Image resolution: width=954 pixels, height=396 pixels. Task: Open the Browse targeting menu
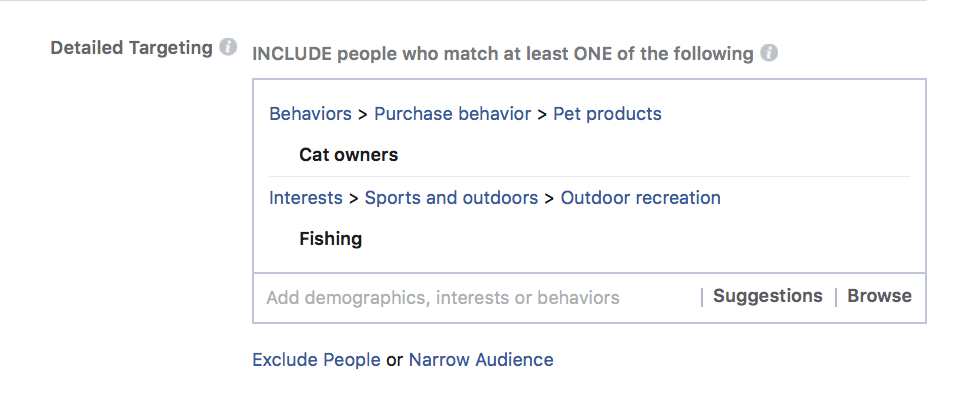click(879, 296)
